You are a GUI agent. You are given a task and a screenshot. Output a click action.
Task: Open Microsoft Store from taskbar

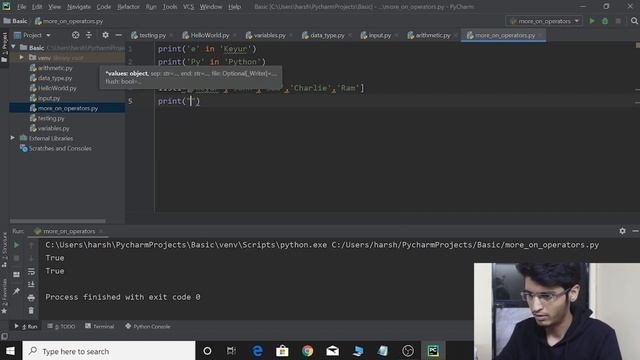[x=282, y=351]
